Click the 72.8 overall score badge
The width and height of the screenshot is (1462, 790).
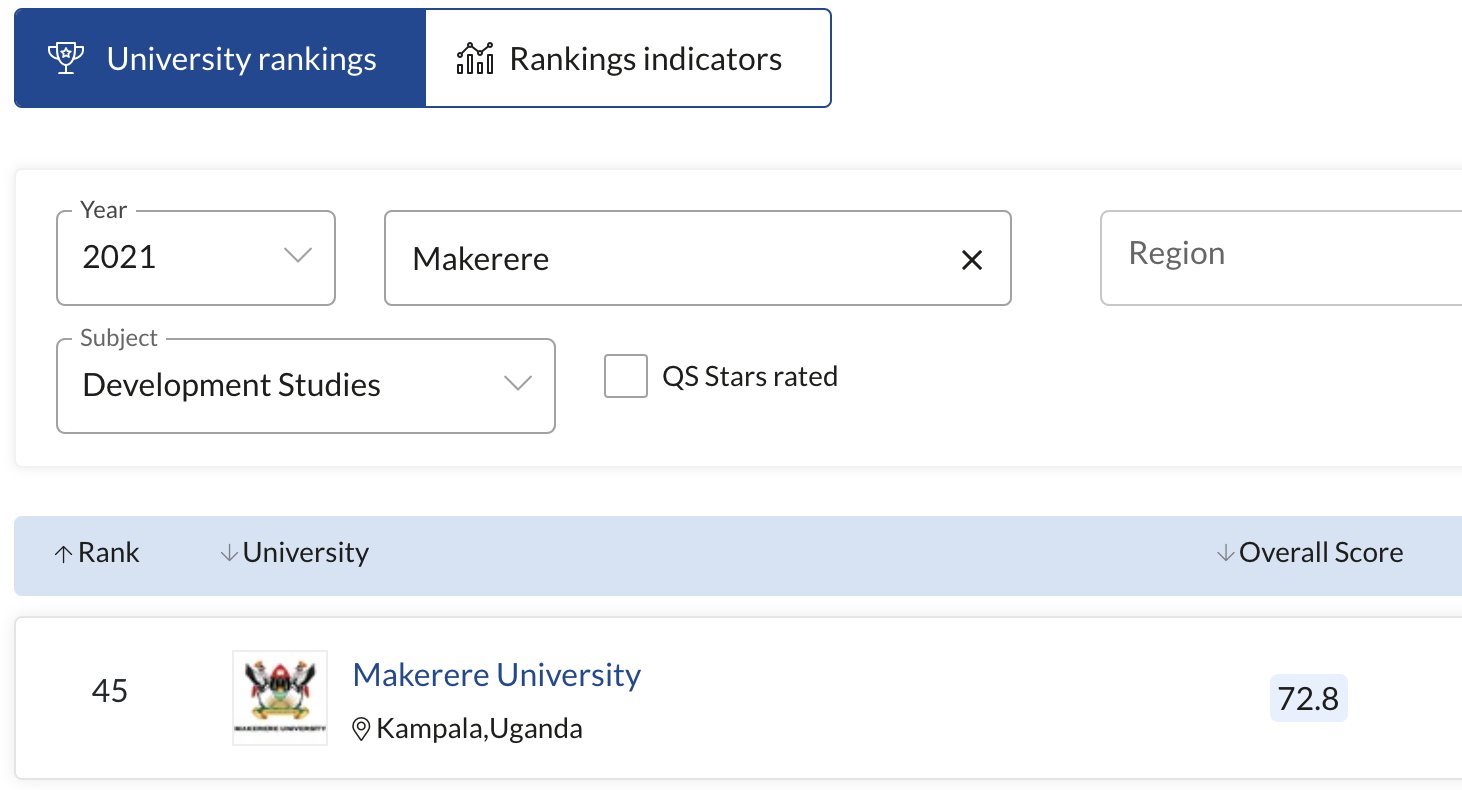pos(1308,698)
